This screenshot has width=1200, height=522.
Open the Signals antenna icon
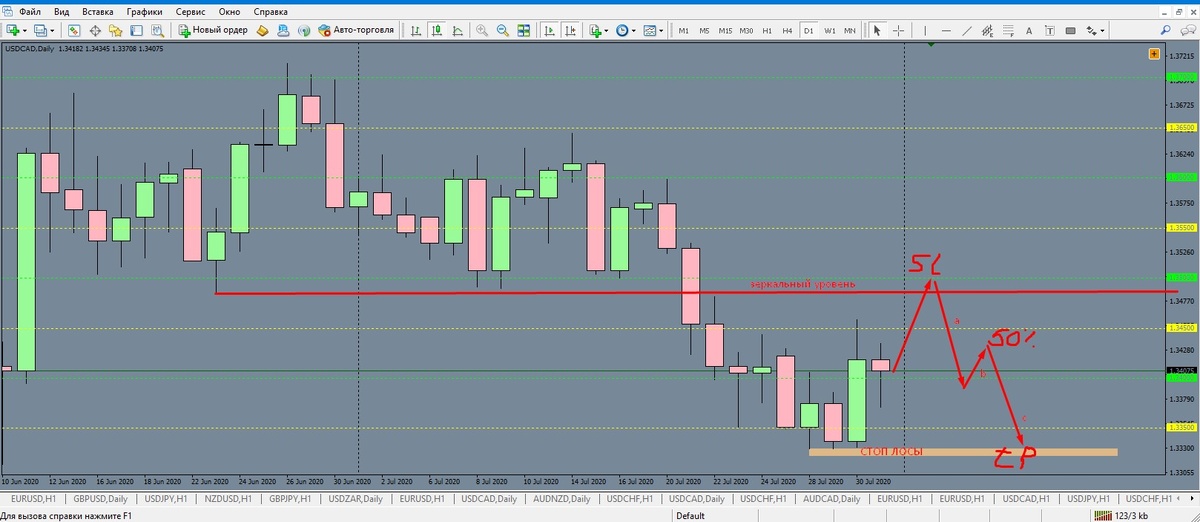coord(304,30)
